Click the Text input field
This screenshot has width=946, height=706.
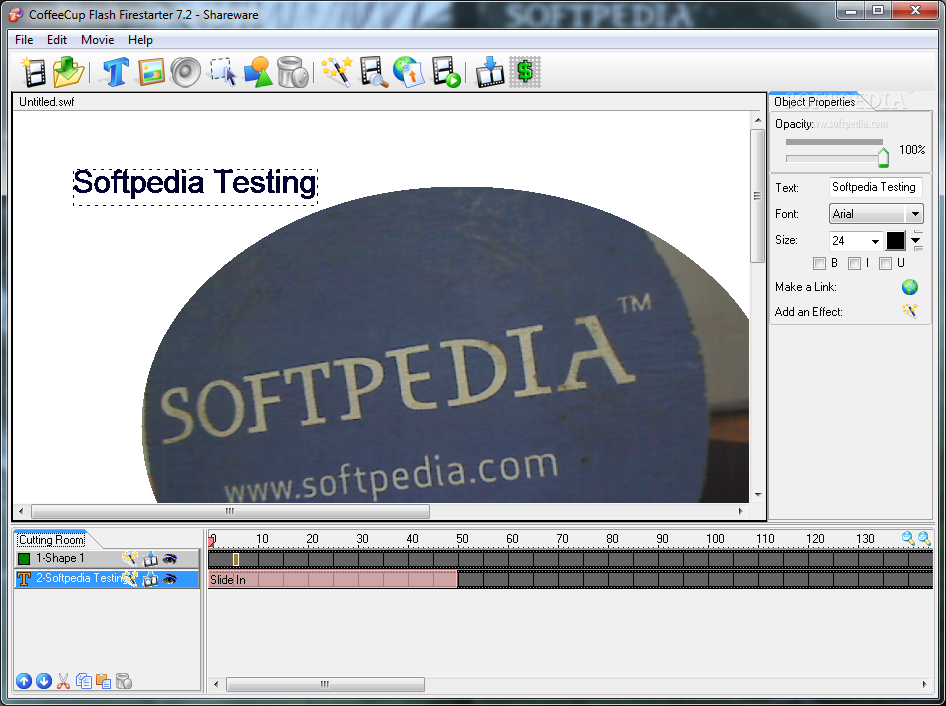coord(876,187)
